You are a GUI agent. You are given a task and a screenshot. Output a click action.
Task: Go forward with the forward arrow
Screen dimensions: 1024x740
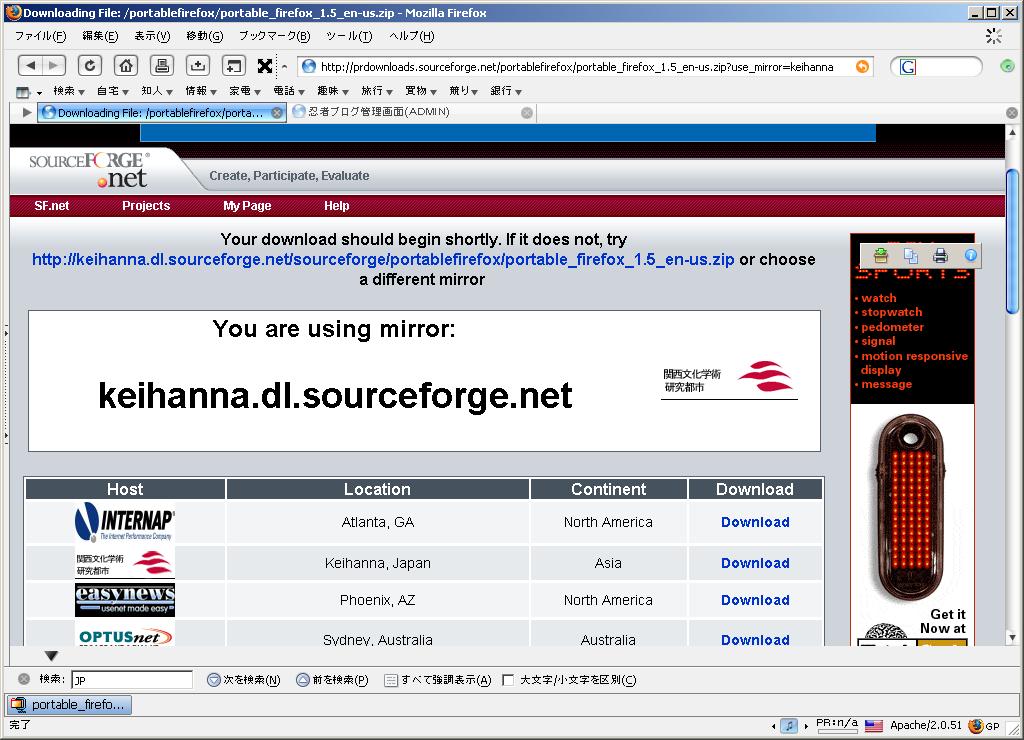[x=54, y=65]
